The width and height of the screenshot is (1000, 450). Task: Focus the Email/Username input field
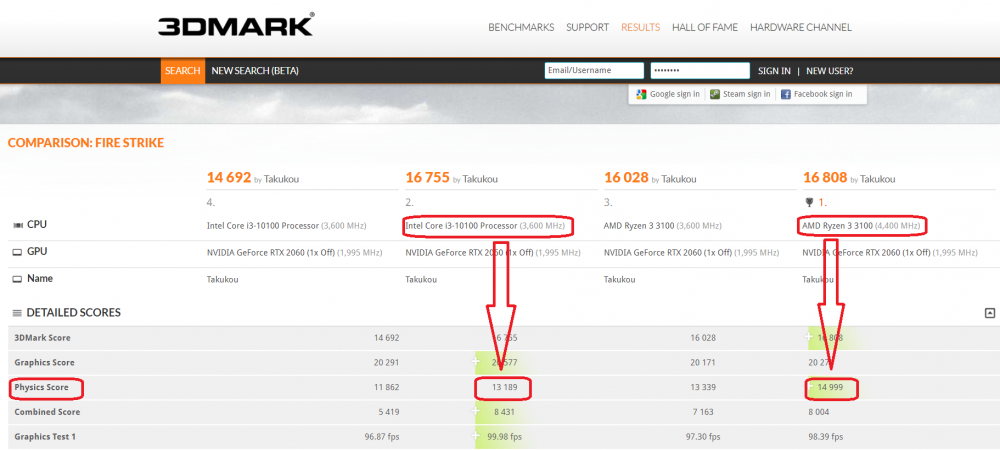[x=594, y=71]
